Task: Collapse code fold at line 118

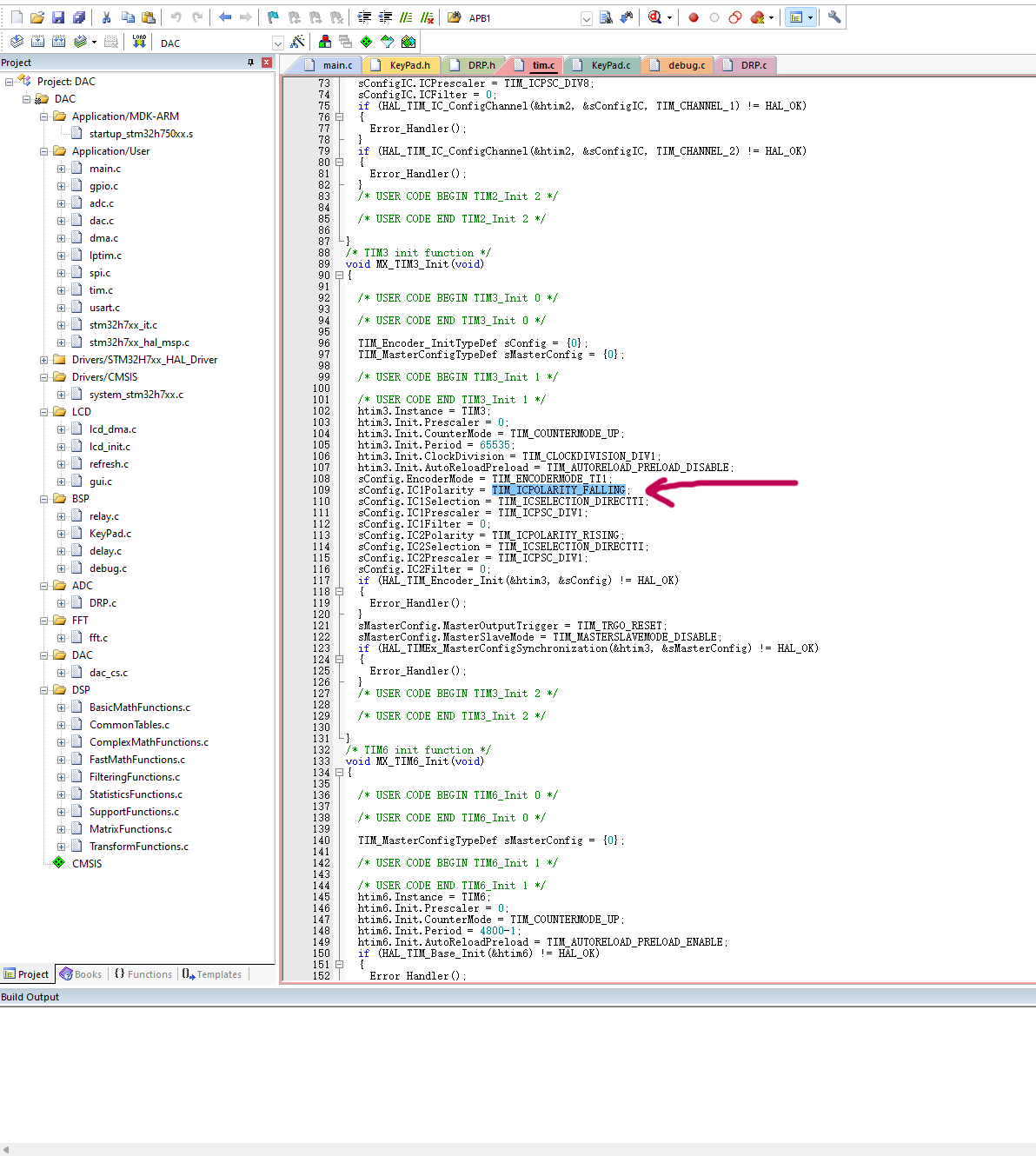Action: (x=340, y=592)
